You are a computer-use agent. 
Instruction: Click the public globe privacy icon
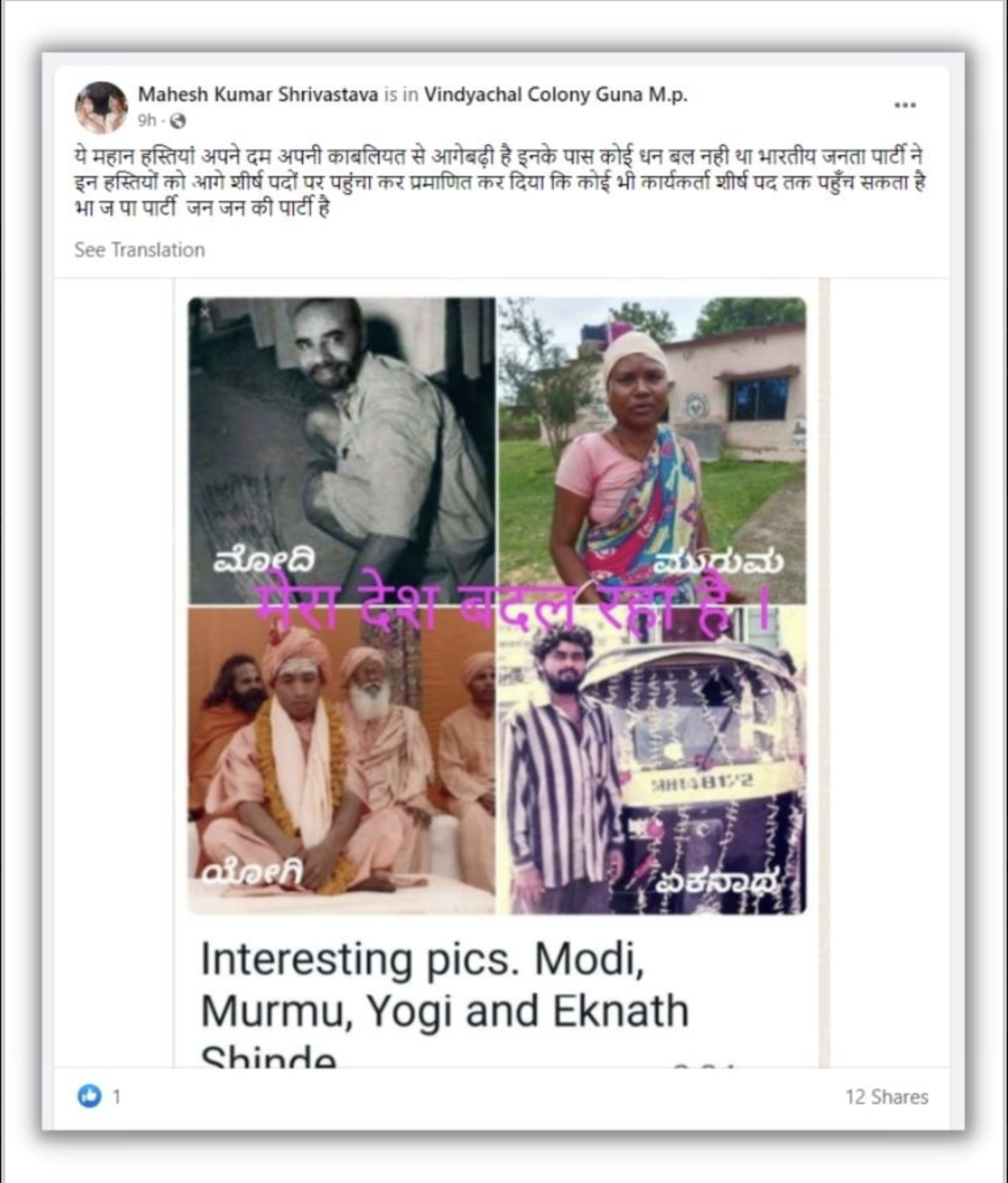click(x=178, y=121)
